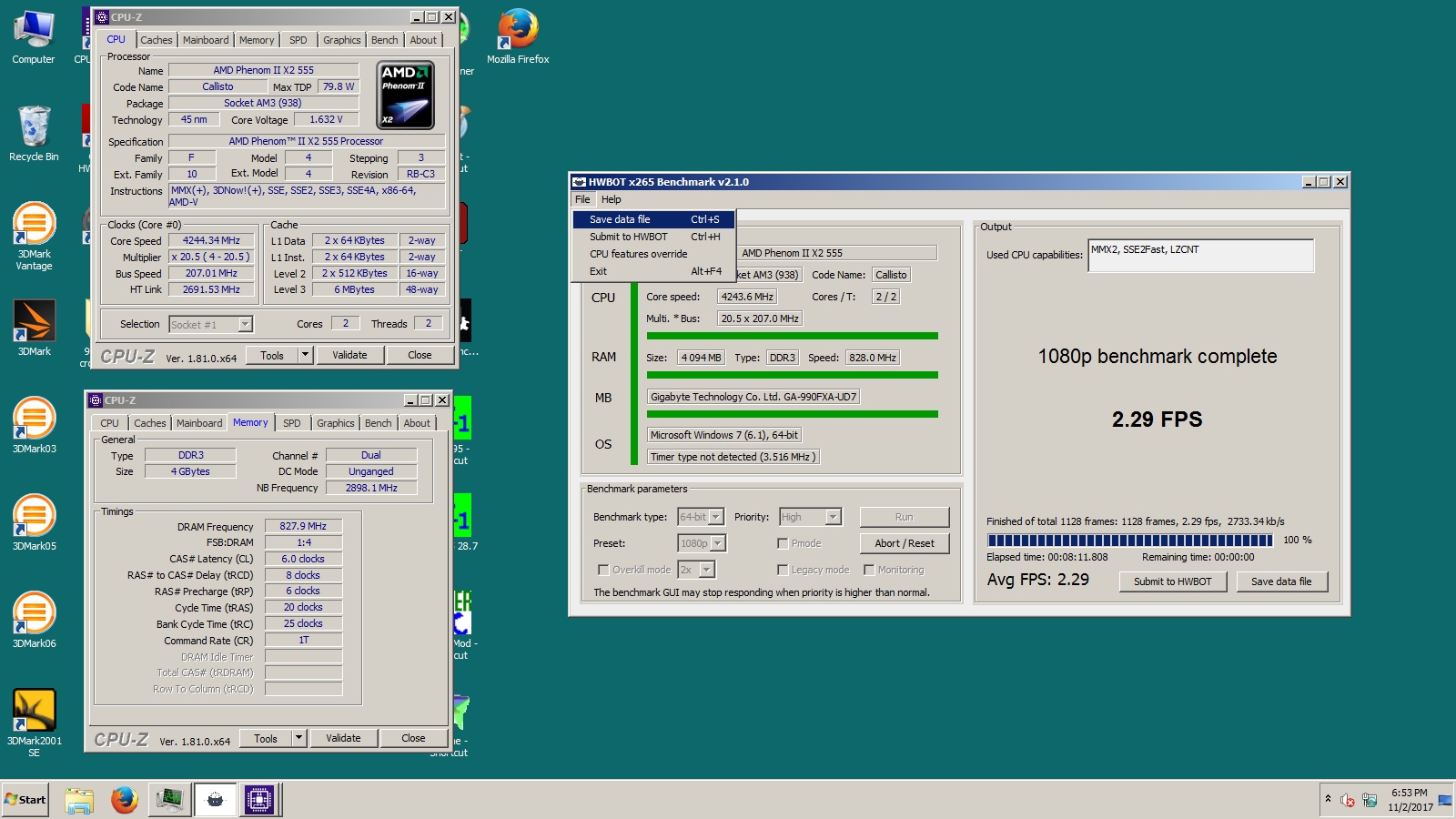Screen dimensions: 1456x819
Task: Choose Submit to HWBOT menu entry
Action: (x=653, y=237)
